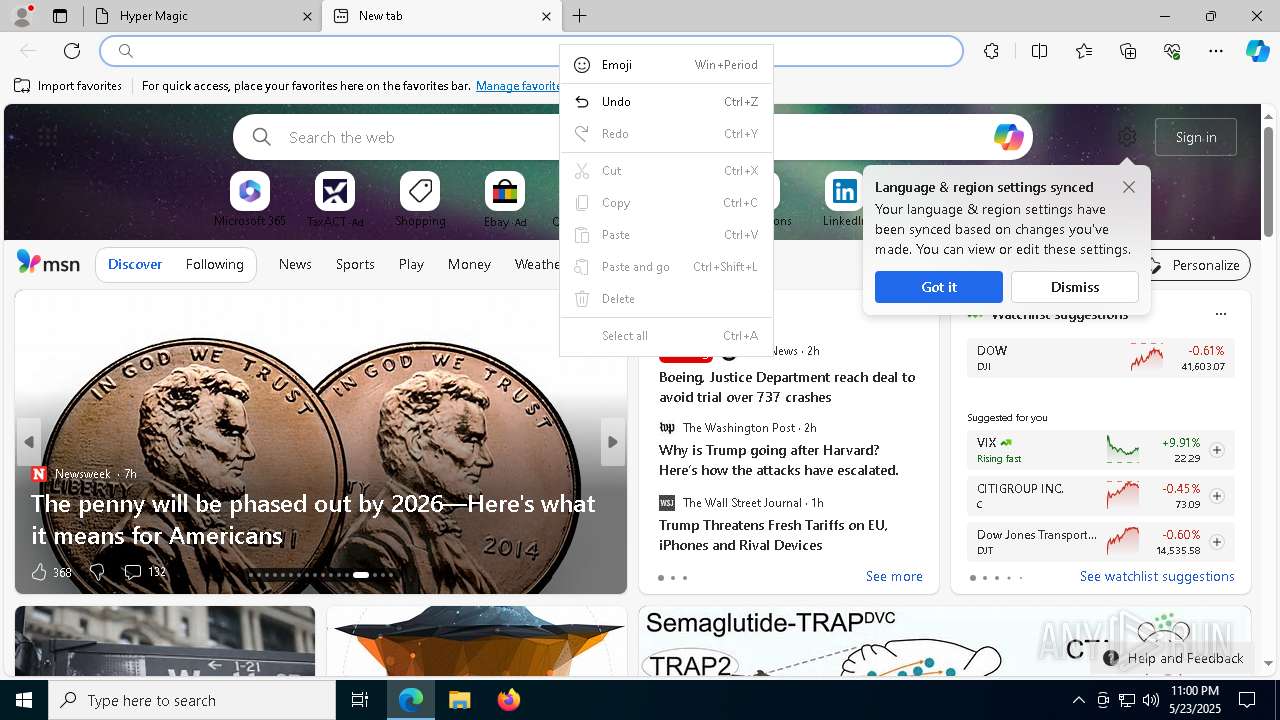This screenshot has width=1280, height=720.
Task: Go to msn logo home
Action: 48,263
